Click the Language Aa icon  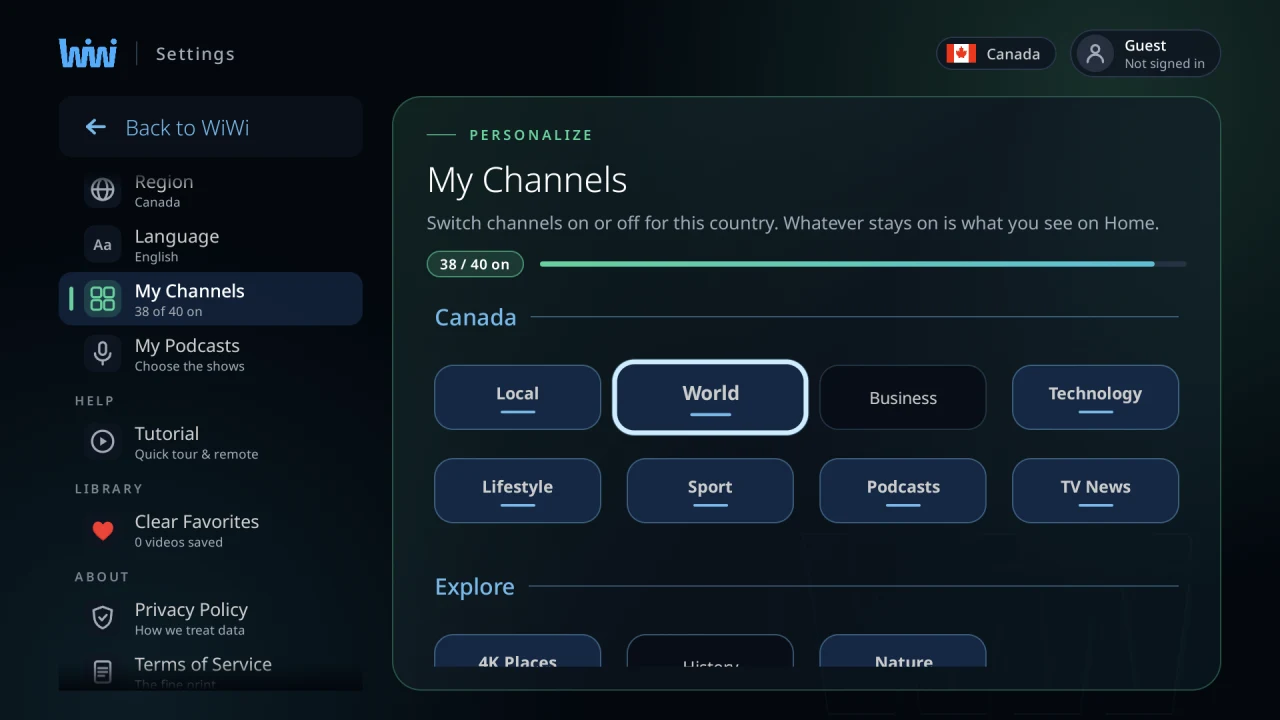coord(103,245)
